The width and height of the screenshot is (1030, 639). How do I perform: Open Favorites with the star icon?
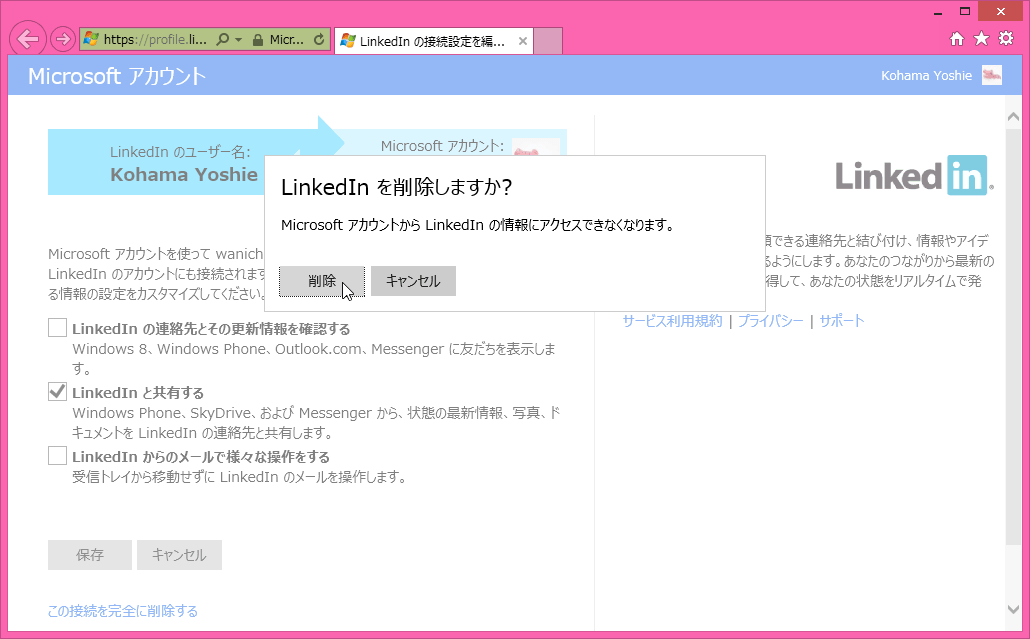click(x=981, y=39)
